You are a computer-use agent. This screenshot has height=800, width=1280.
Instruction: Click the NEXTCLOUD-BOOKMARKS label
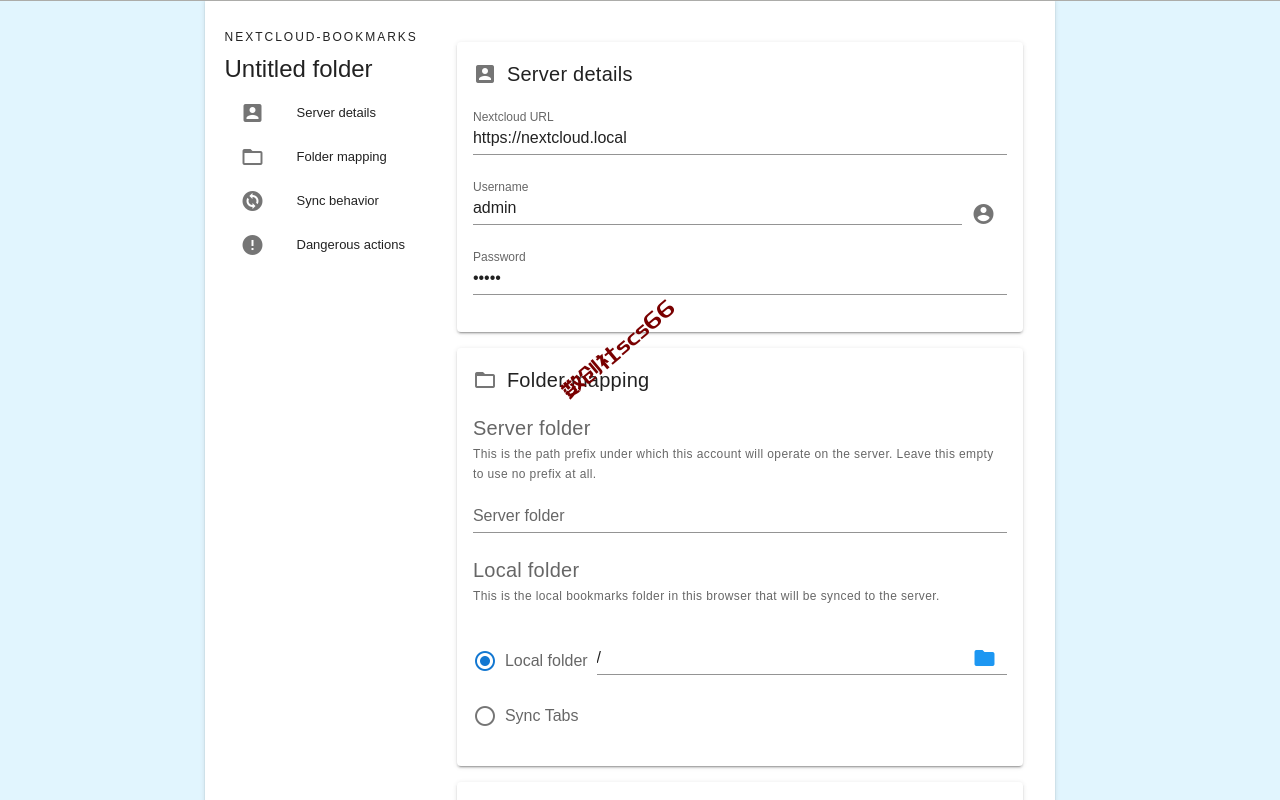click(321, 37)
